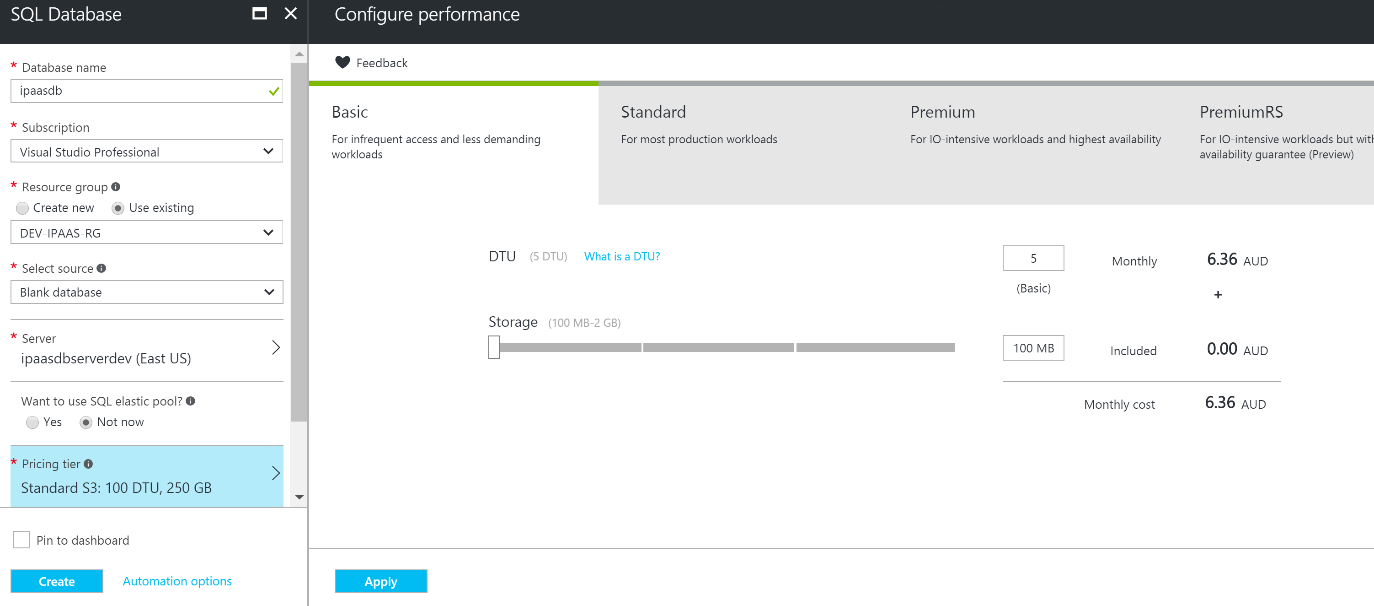Click the Feedback heart icon
1374x606 pixels.
tap(342, 63)
